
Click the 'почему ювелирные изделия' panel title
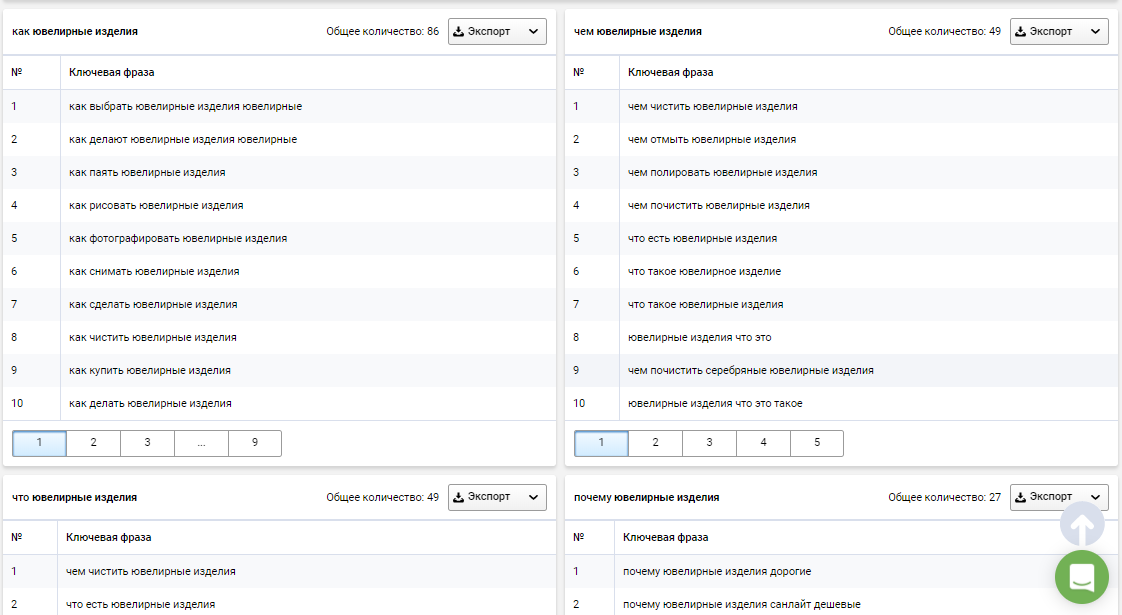tap(646, 497)
